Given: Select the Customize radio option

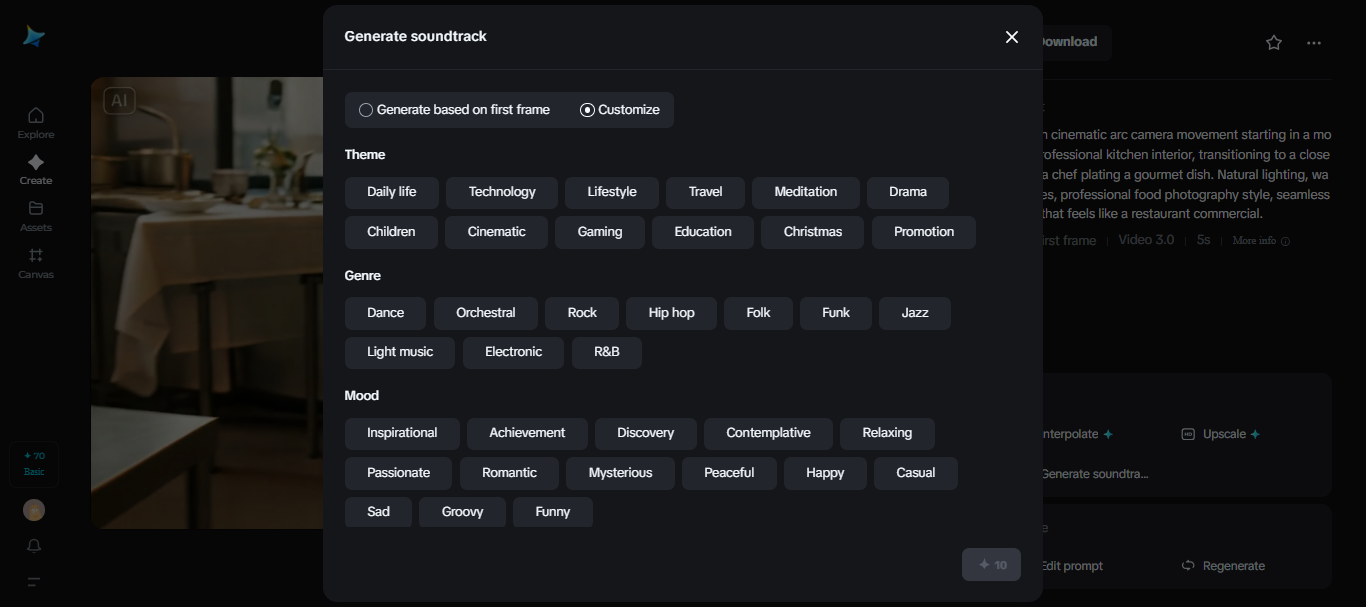Looking at the screenshot, I should [587, 110].
